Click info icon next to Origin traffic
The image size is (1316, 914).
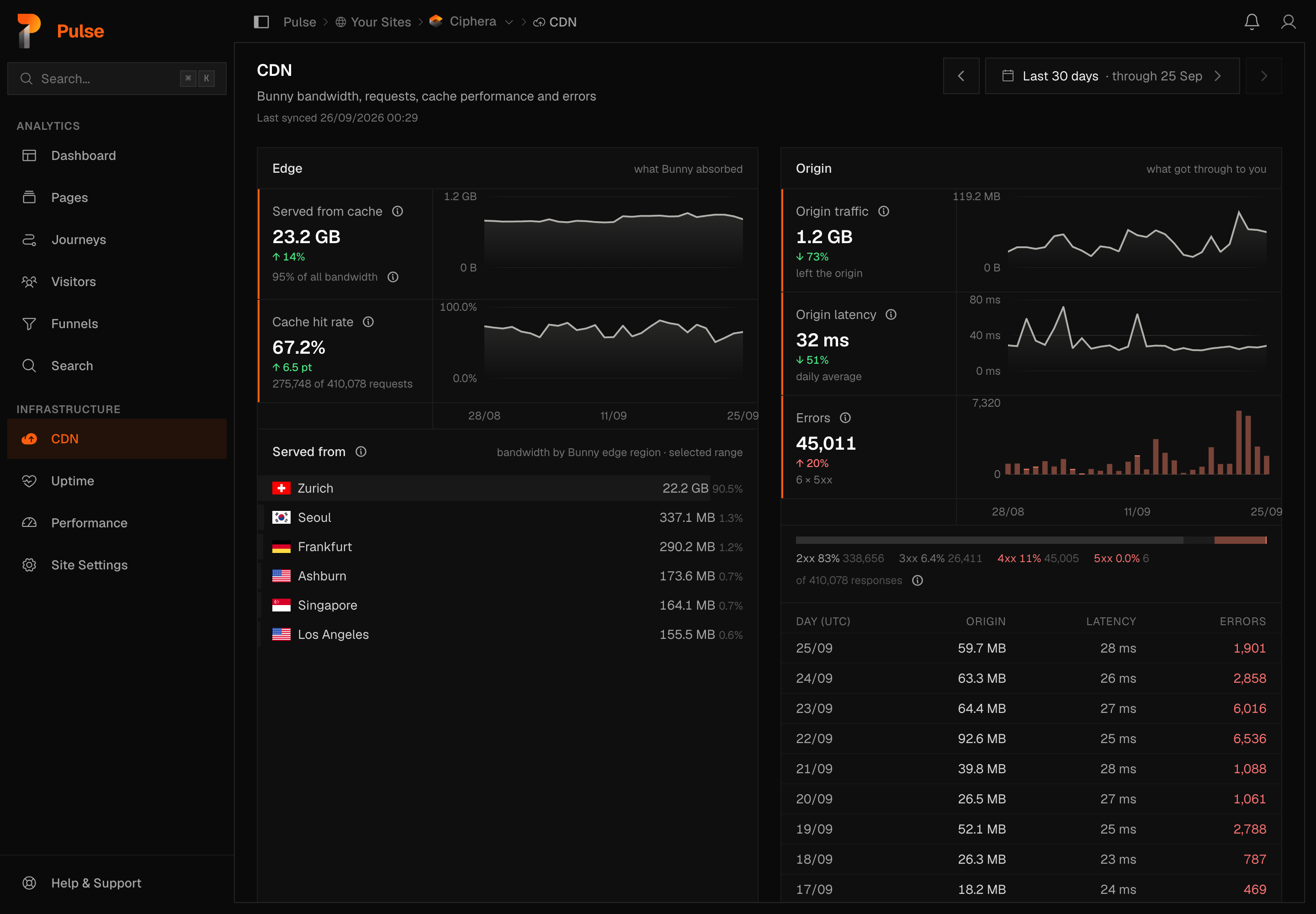click(x=884, y=211)
